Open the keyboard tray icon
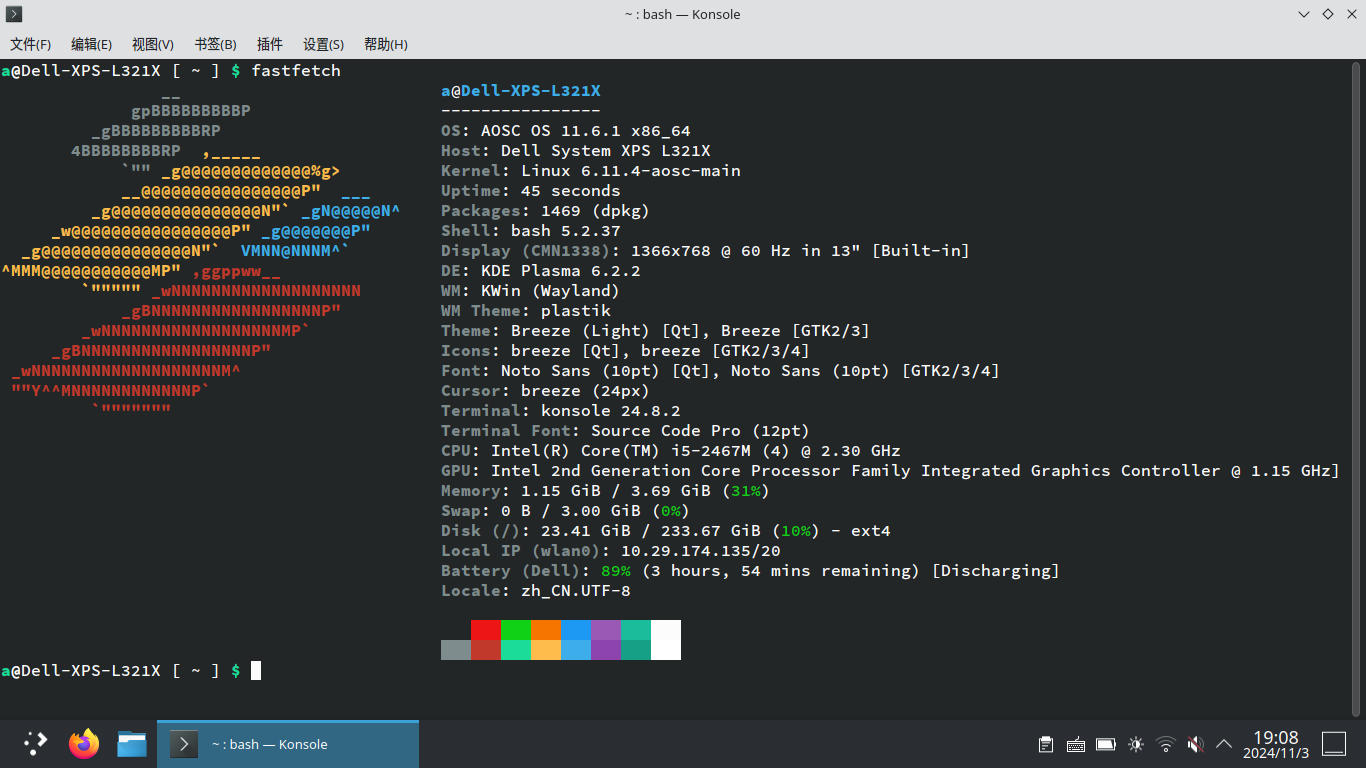Viewport: 1366px width, 768px height. pos(1076,744)
